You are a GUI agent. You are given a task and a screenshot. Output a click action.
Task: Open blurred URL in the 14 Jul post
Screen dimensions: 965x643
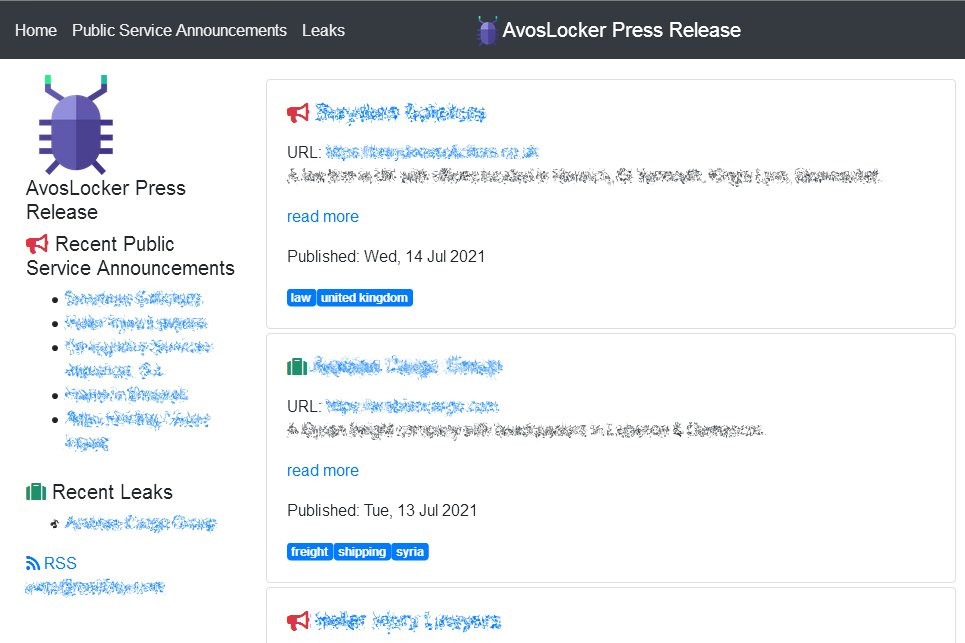pos(431,152)
